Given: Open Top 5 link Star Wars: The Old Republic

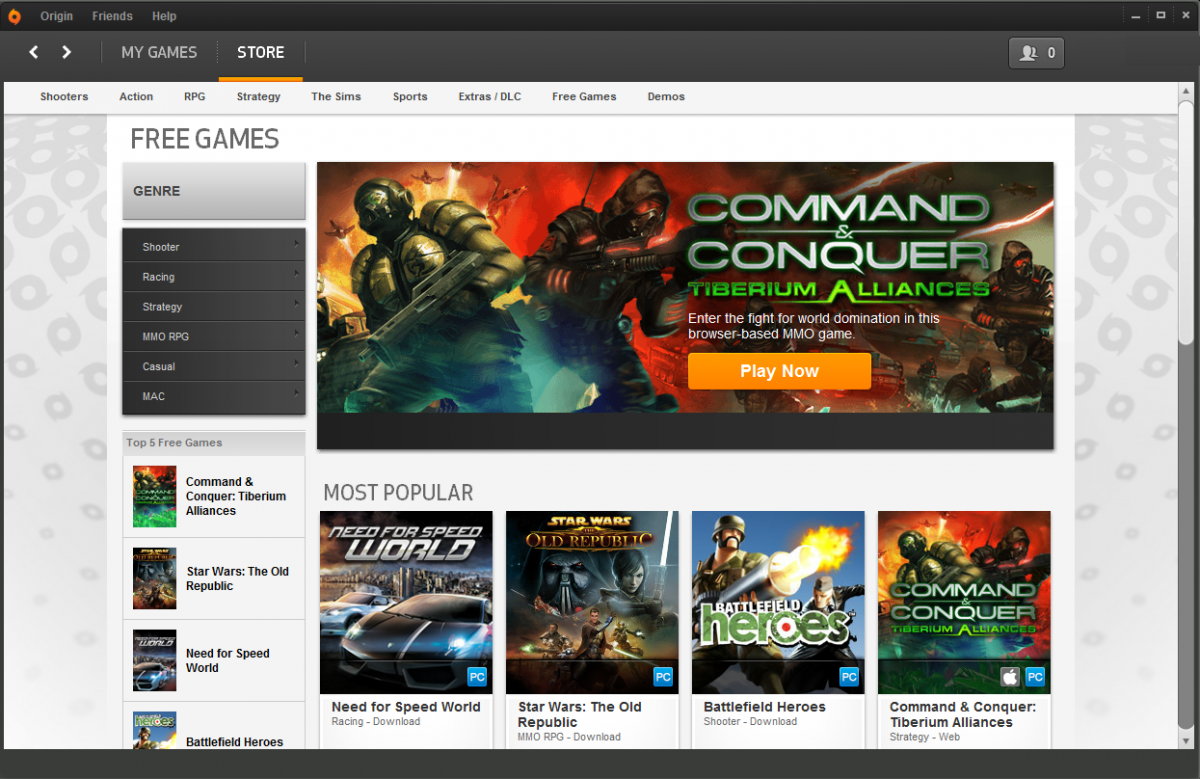Looking at the screenshot, I should (237, 579).
